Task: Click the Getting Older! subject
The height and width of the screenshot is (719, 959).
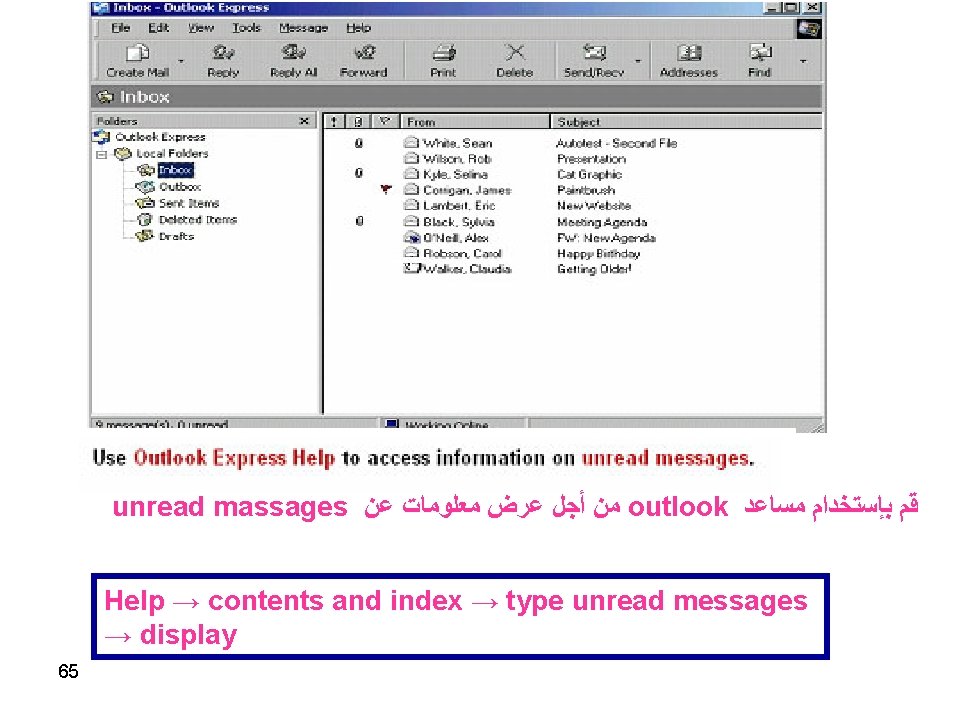Action: coord(594,269)
